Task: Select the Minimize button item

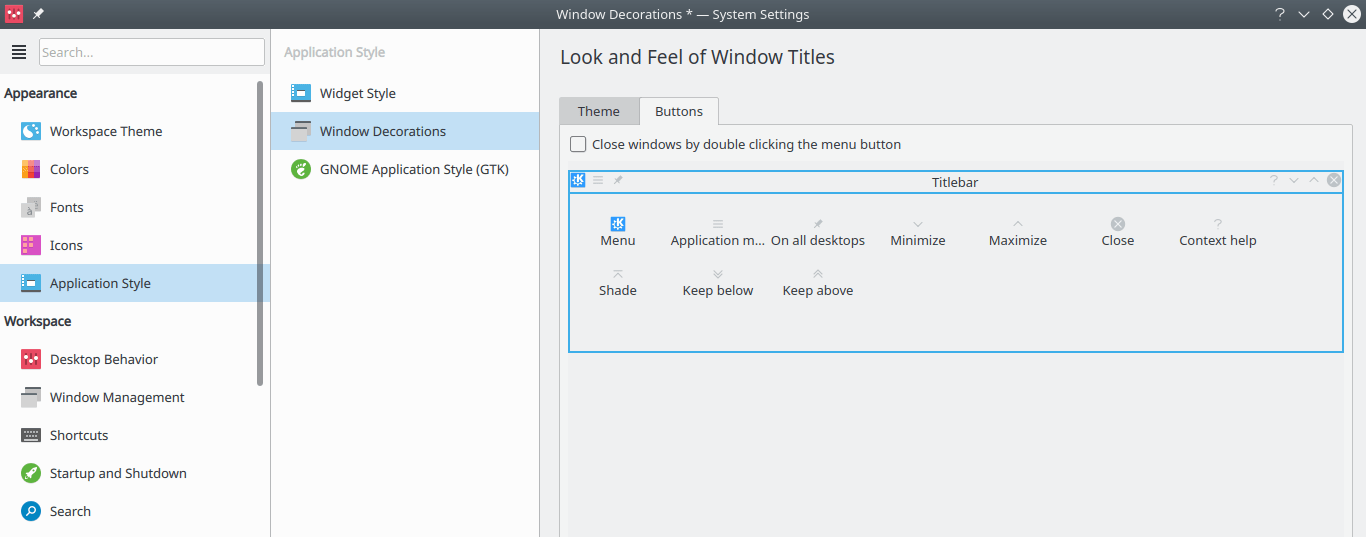Action: pyautogui.click(x=918, y=232)
